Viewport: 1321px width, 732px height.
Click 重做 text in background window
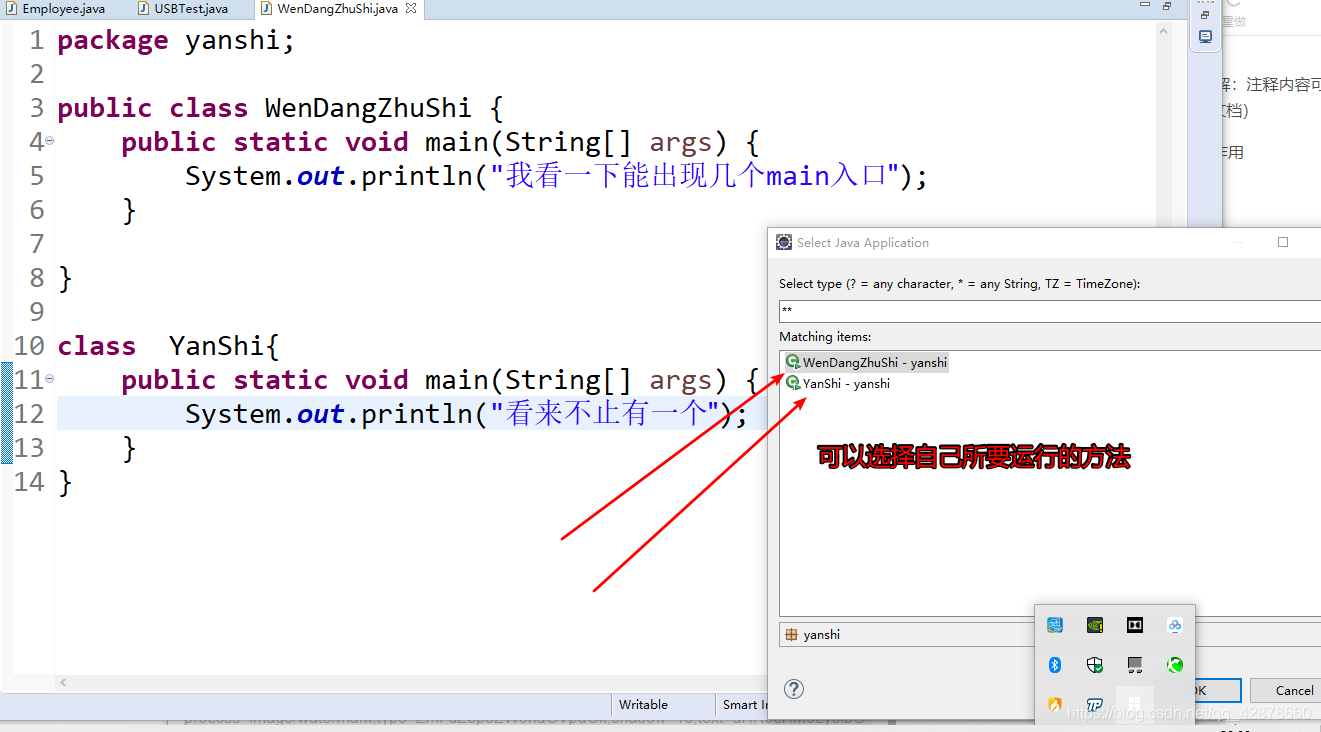click(x=1234, y=21)
